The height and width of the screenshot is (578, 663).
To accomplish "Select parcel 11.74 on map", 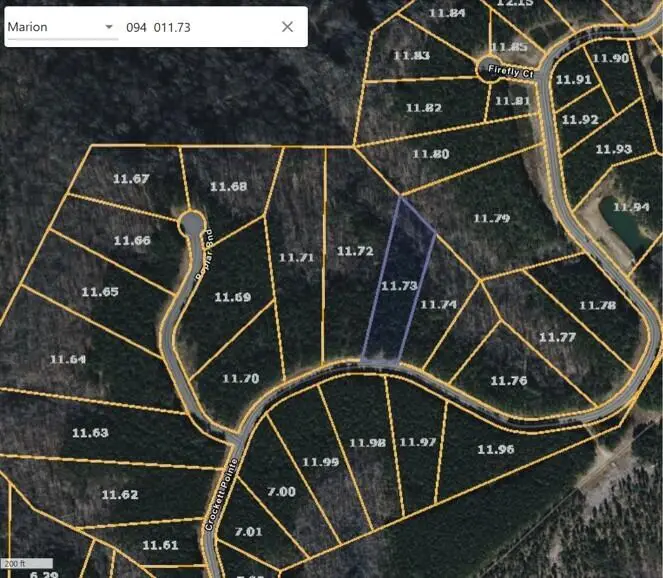I will click(x=438, y=304).
